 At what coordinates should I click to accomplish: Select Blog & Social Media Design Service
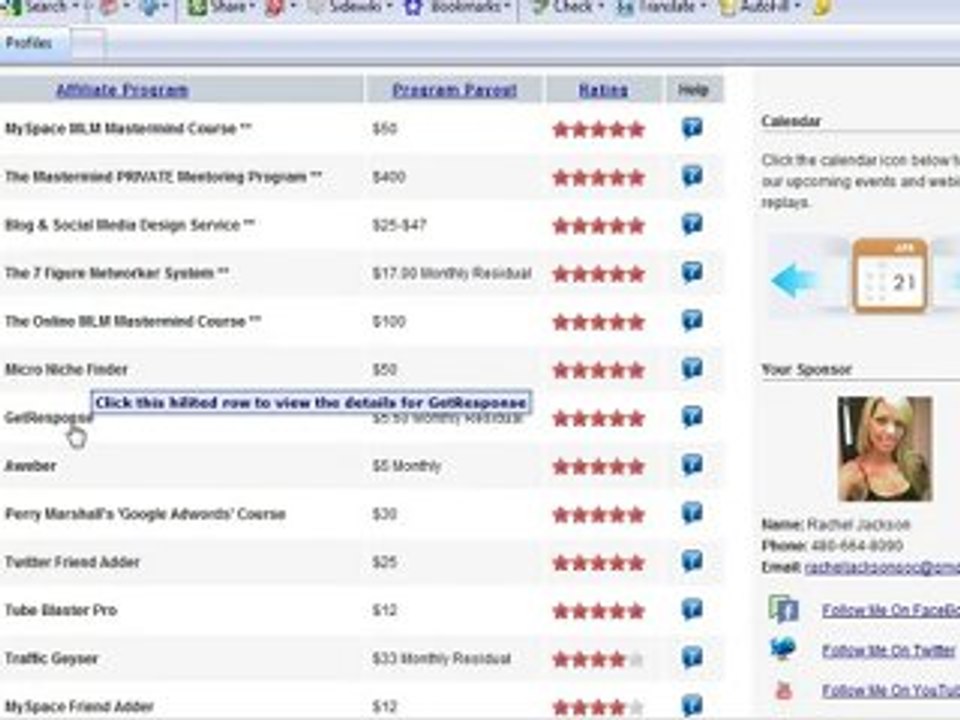pyautogui.click(x=129, y=225)
